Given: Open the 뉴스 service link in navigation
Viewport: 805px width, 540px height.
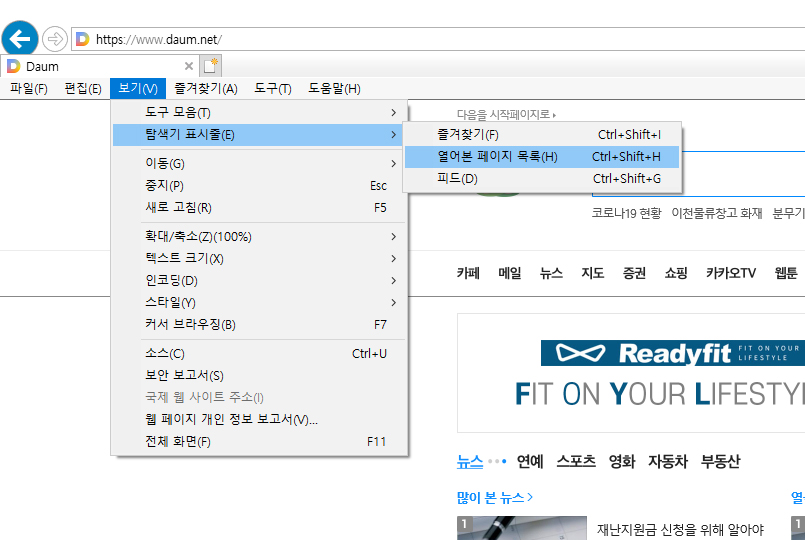Looking at the screenshot, I should point(551,273).
